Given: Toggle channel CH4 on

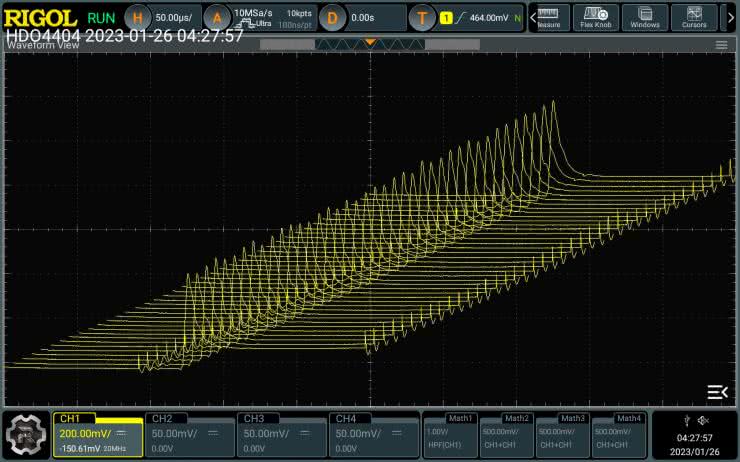Looking at the screenshot, I should [373, 435].
